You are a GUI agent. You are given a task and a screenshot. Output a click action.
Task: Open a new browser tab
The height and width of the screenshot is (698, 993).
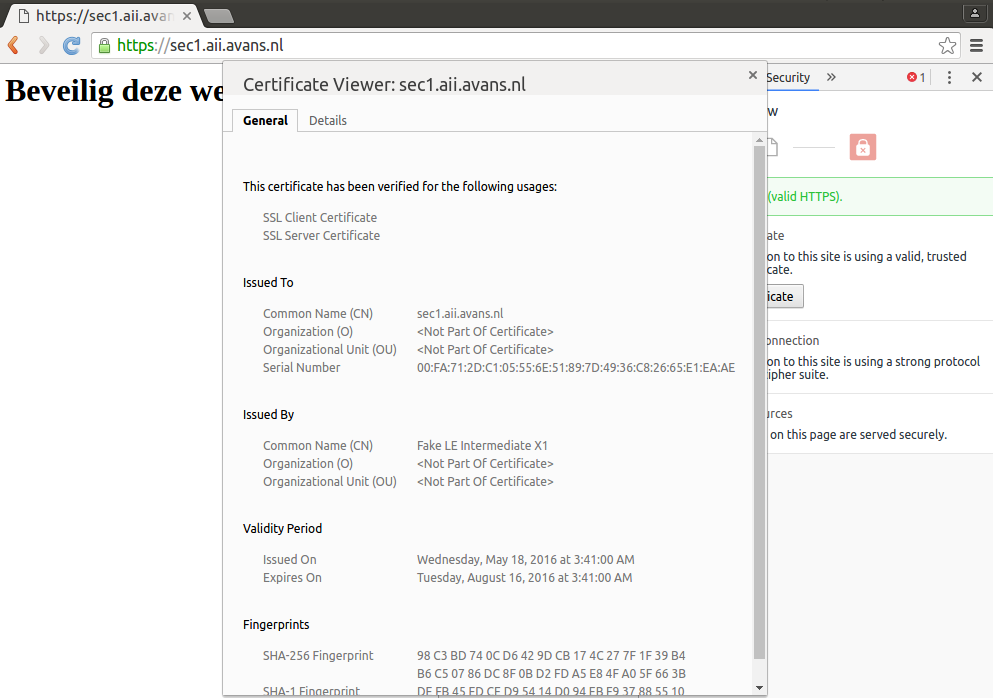coord(218,15)
